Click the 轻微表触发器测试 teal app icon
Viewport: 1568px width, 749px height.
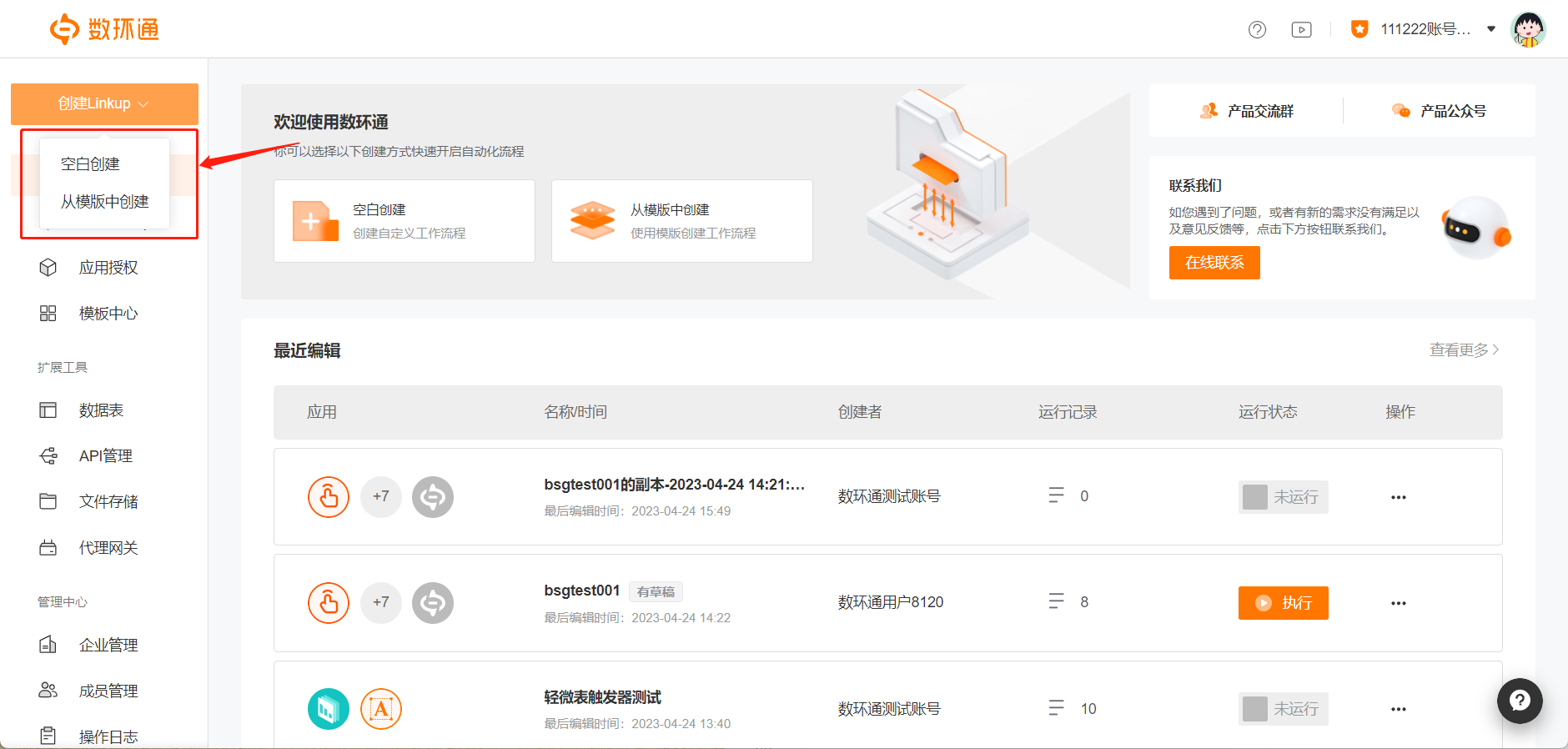tap(329, 709)
